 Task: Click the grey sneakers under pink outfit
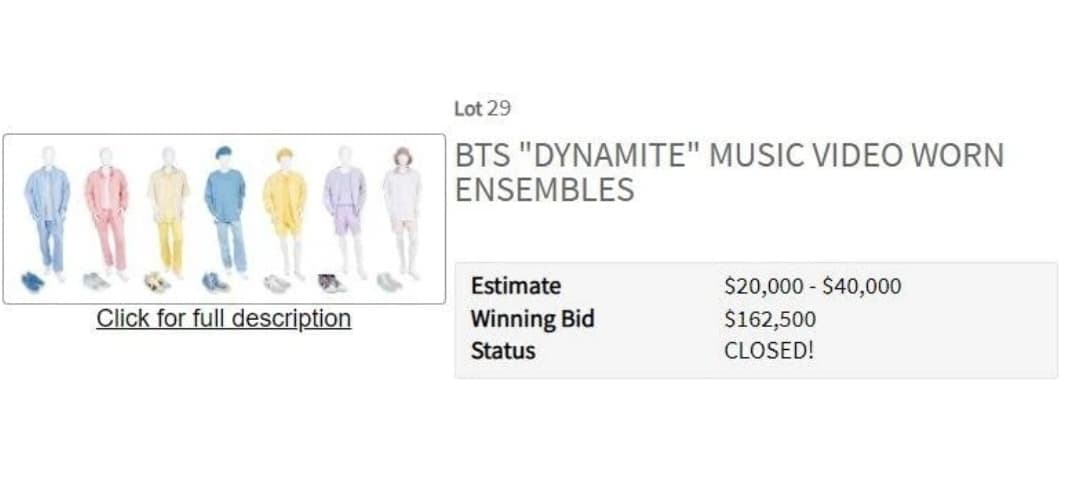(96, 282)
